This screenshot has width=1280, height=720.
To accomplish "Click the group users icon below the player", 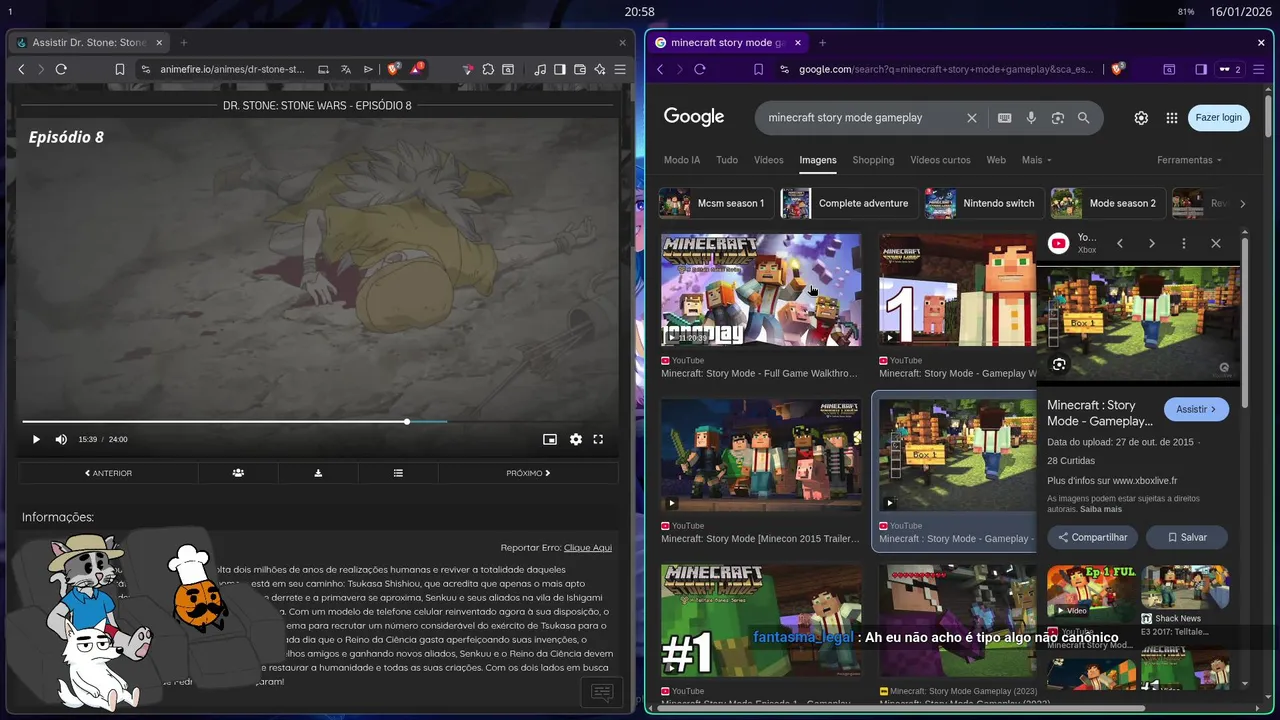I will [x=238, y=473].
